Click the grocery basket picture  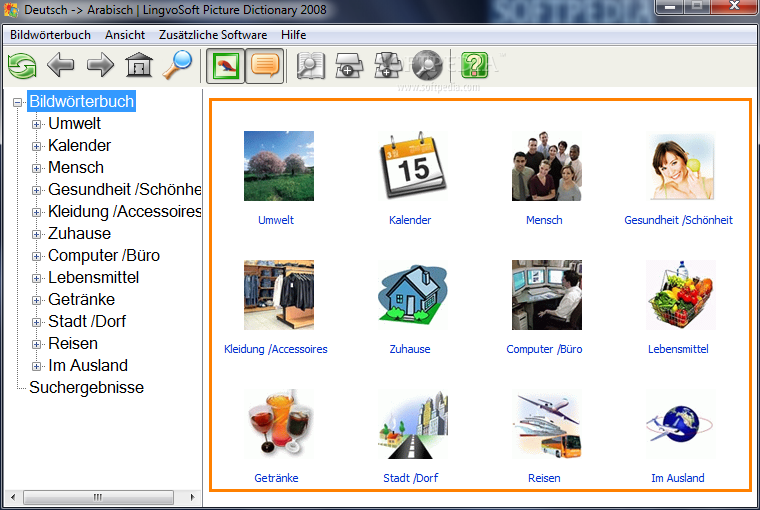pyautogui.click(x=681, y=295)
